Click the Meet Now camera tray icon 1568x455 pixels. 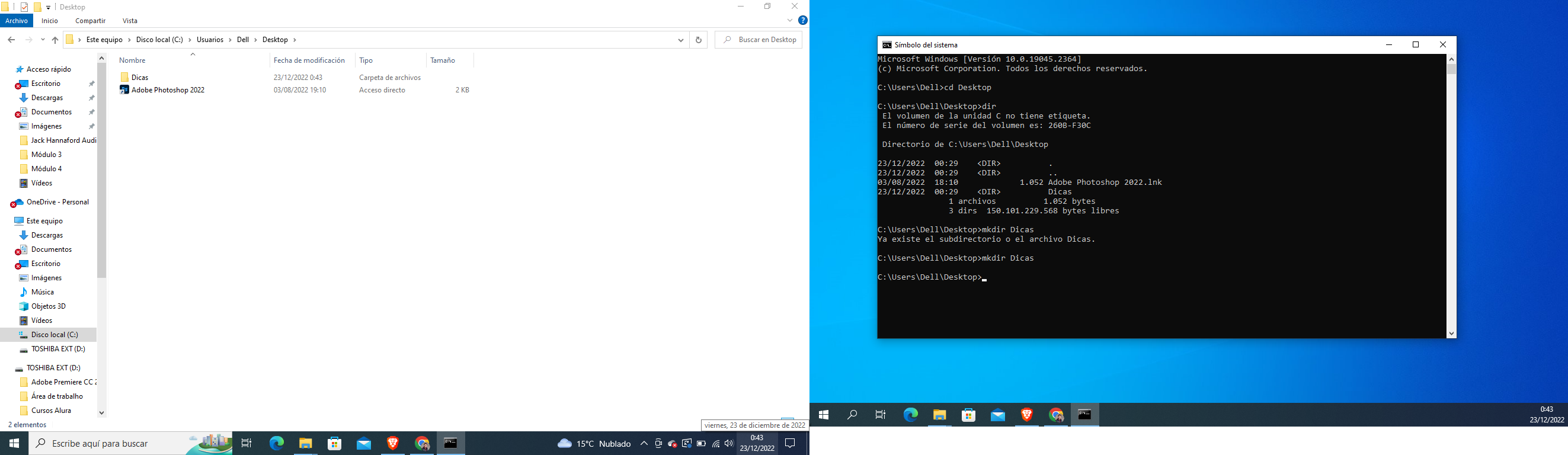click(x=658, y=443)
